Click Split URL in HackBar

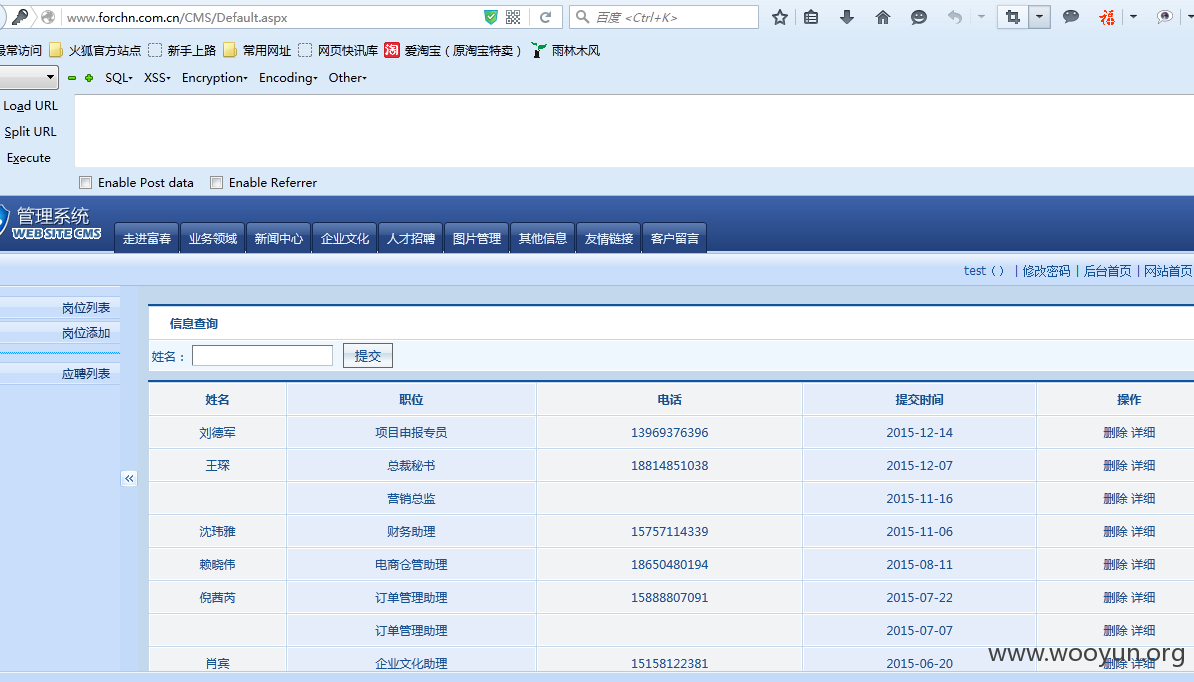[30, 132]
